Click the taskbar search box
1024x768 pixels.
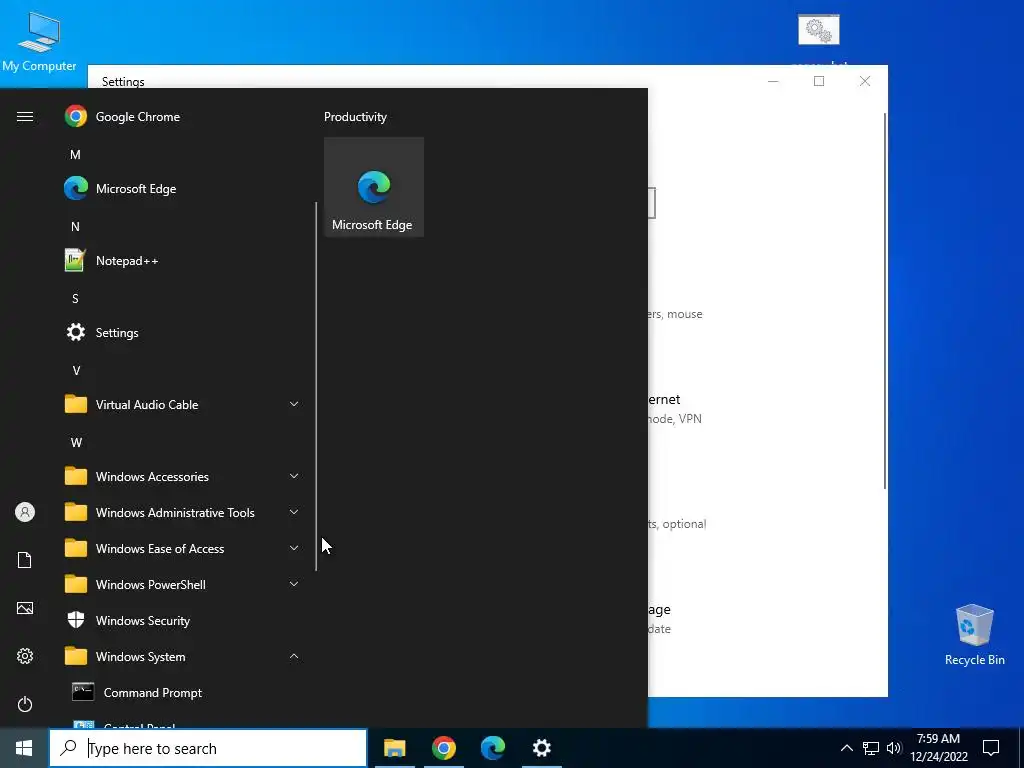(208, 748)
